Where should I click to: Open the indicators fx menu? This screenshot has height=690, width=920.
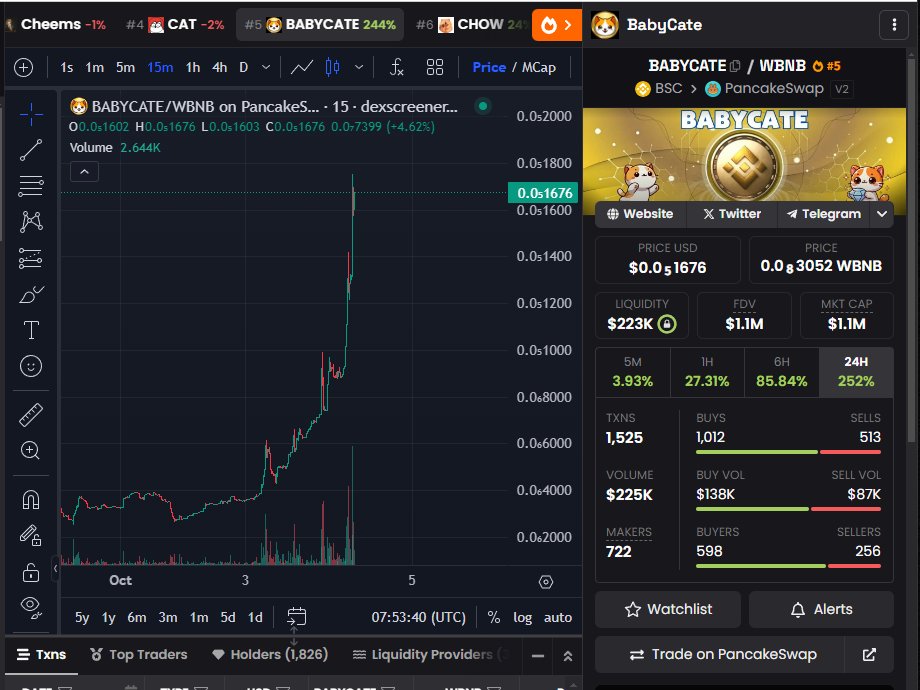click(x=397, y=67)
